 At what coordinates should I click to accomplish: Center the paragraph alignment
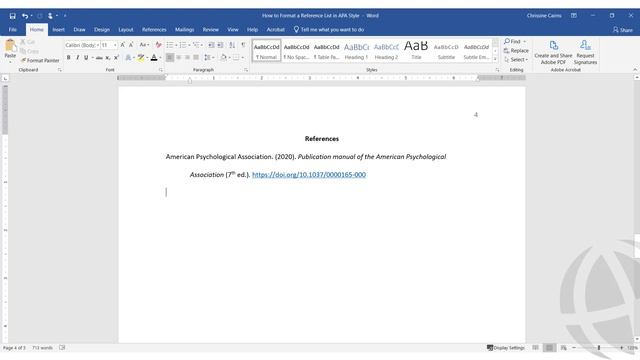pos(178,58)
